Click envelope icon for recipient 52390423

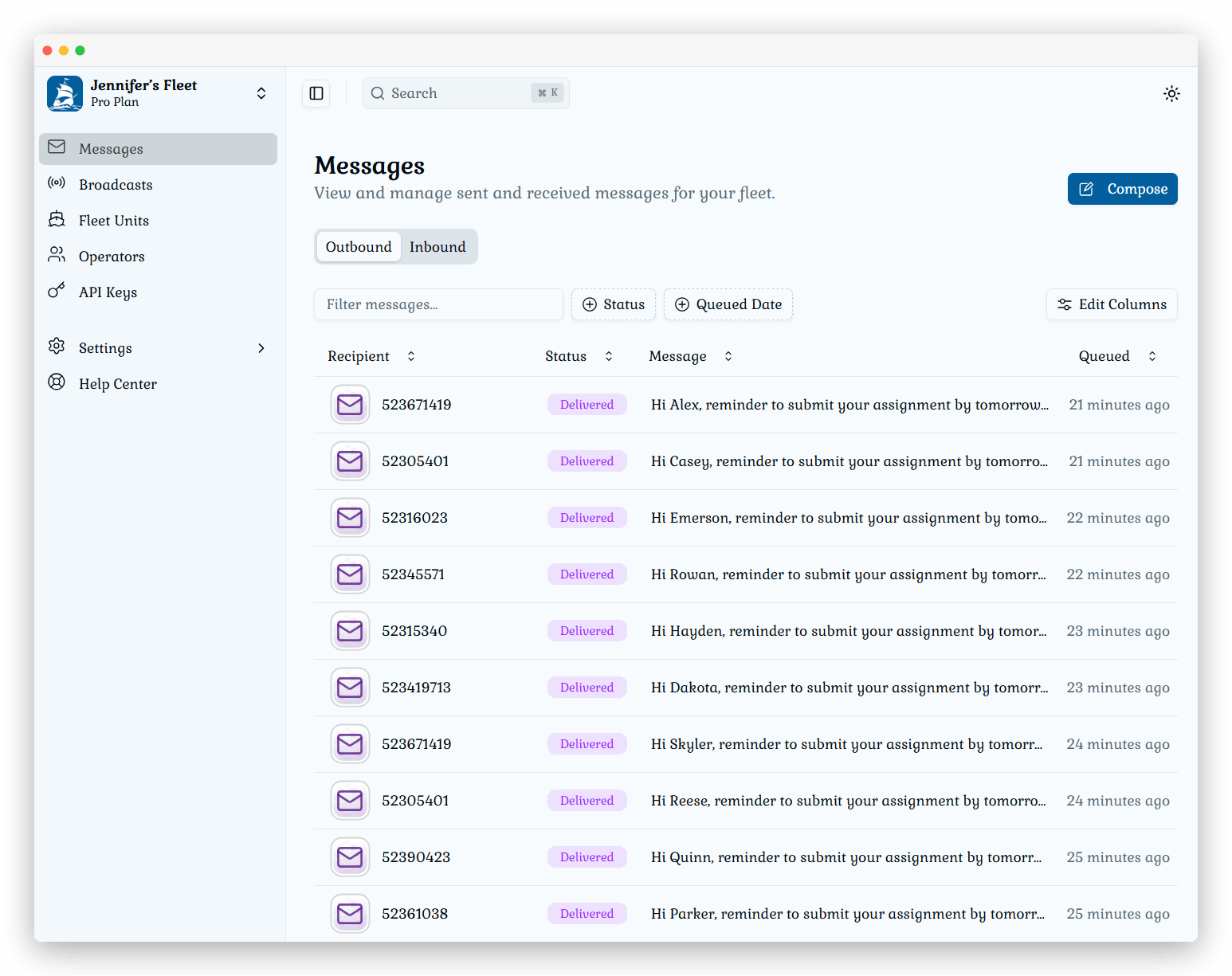pos(350,857)
